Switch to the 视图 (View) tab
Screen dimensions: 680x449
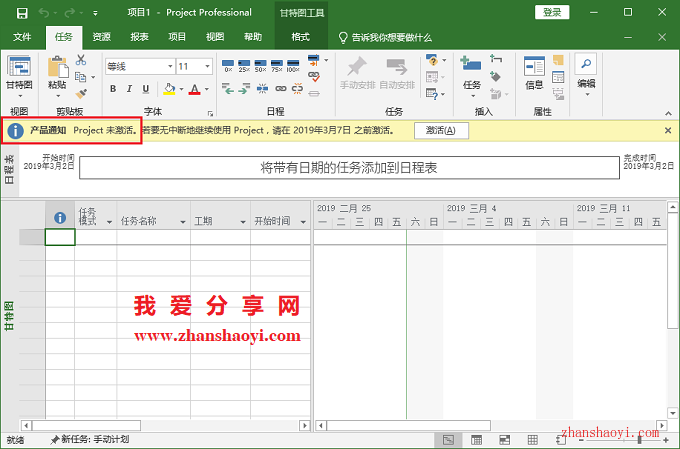215,37
